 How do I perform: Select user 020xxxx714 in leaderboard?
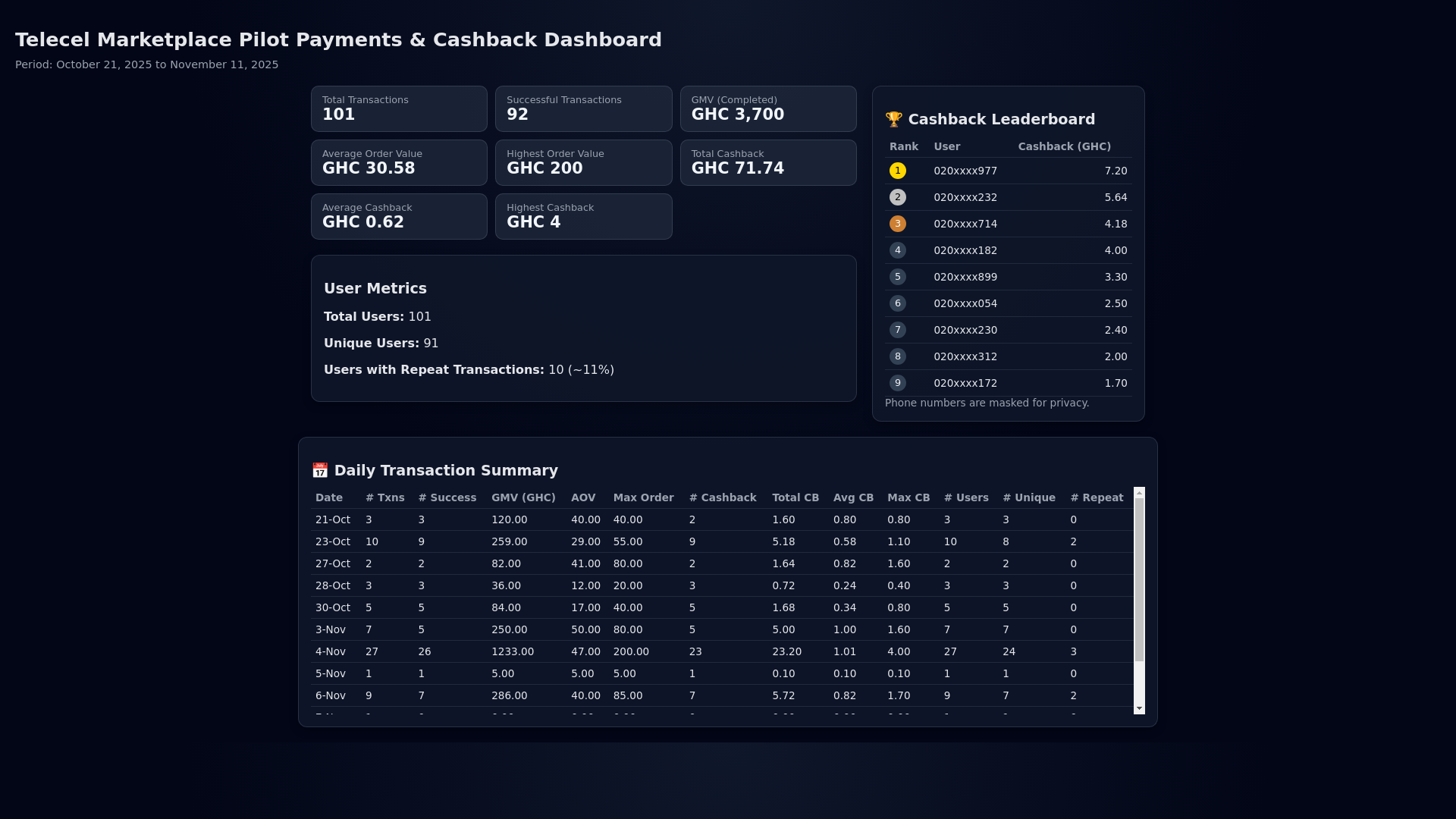pyautogui.click(x=965, y=224)
